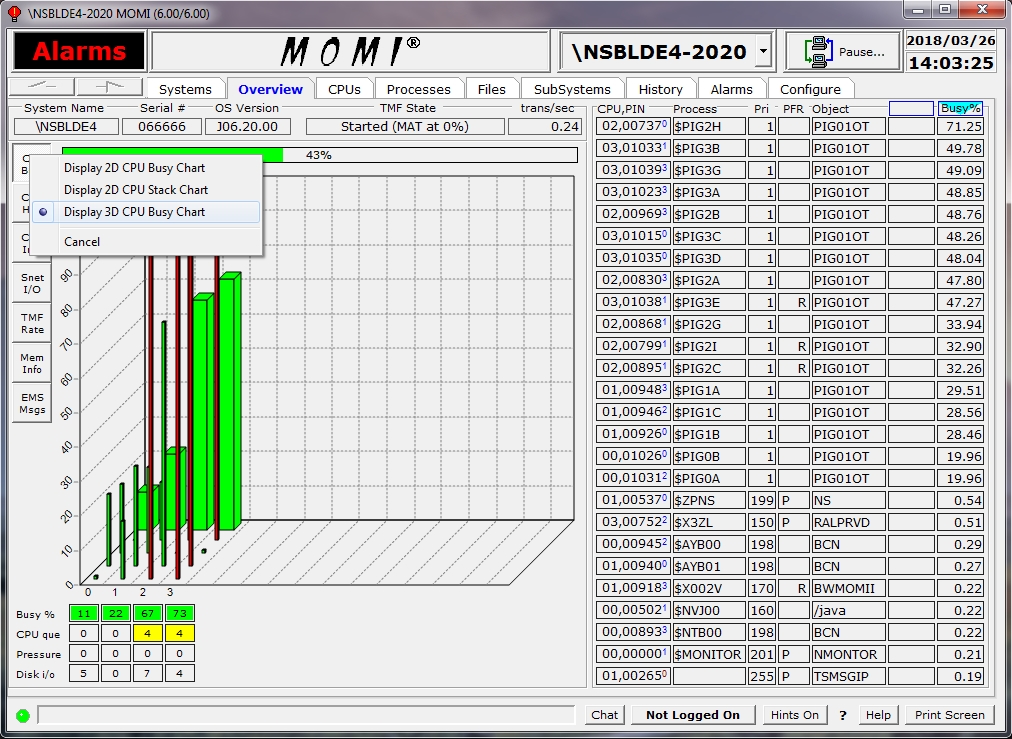Open the Snet I/O side panel

[32, 284]
